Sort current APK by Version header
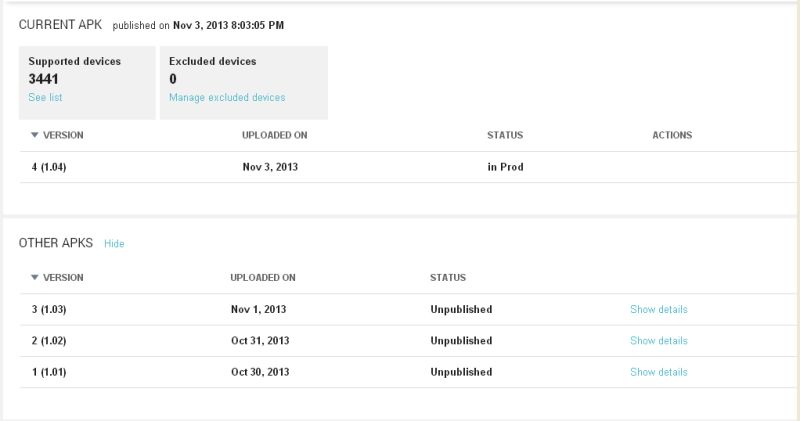This screenshot has width=800, height=421. (x=63, y=135)
